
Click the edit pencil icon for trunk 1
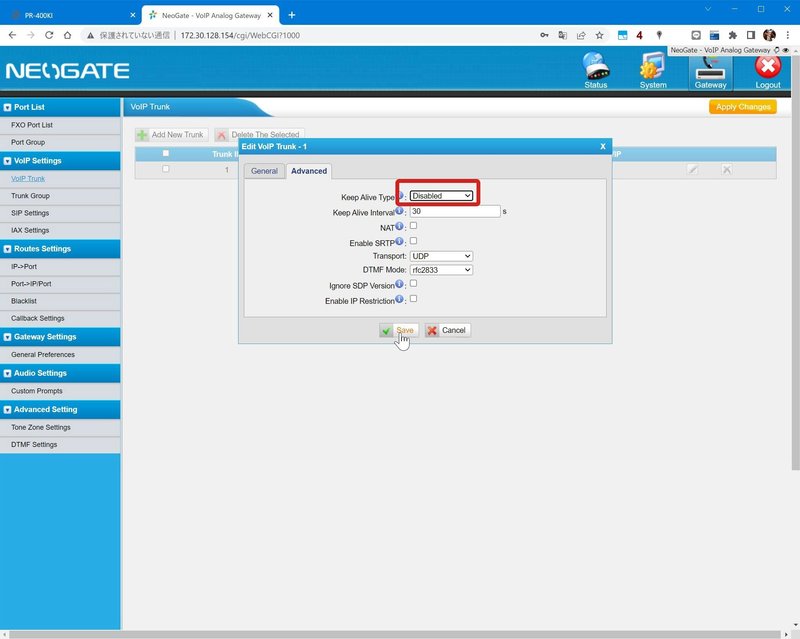[x=692, y=169]
